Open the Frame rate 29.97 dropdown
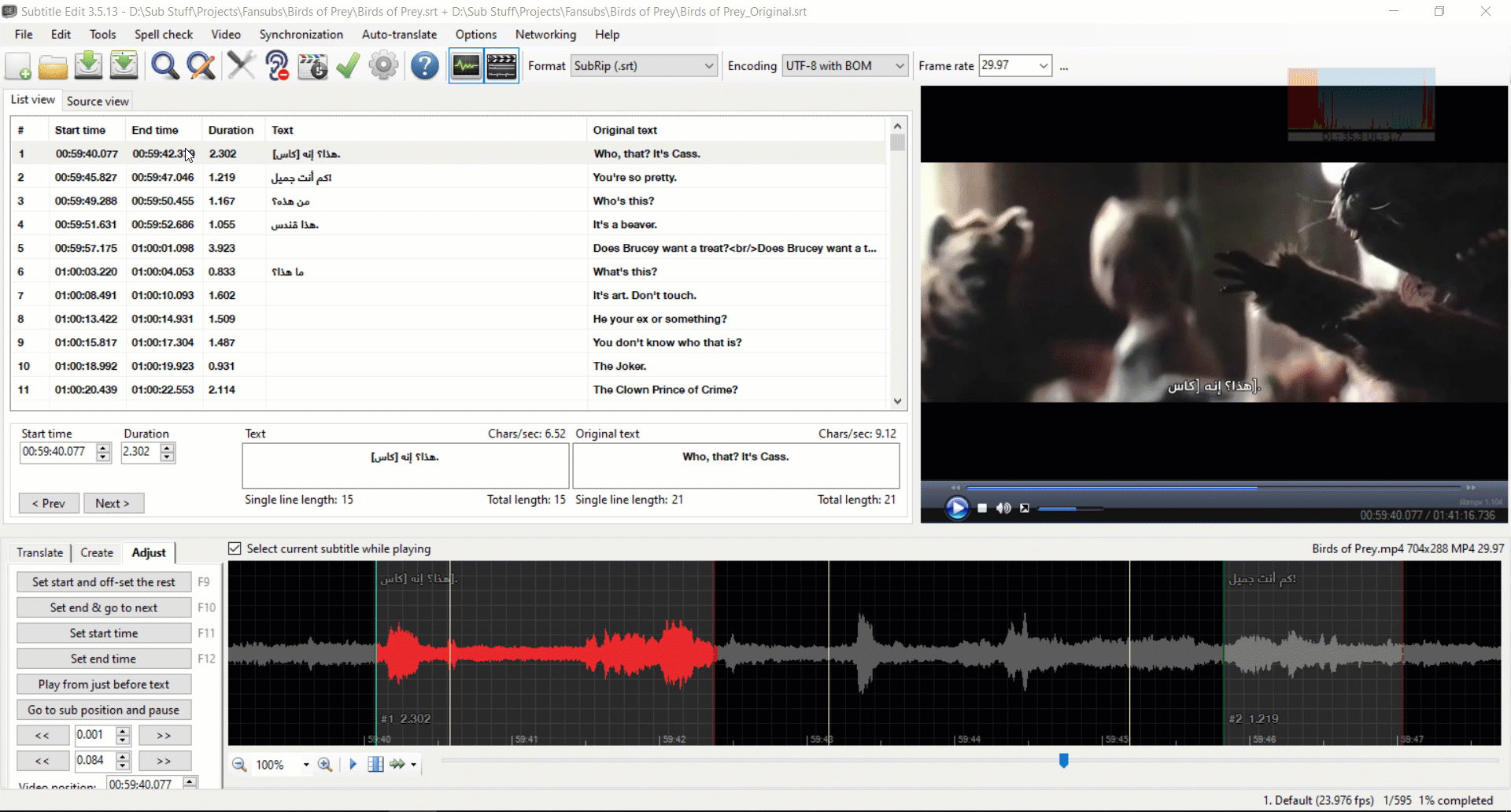Screen dimensions: 1511x812 (x=1044, y=66)
